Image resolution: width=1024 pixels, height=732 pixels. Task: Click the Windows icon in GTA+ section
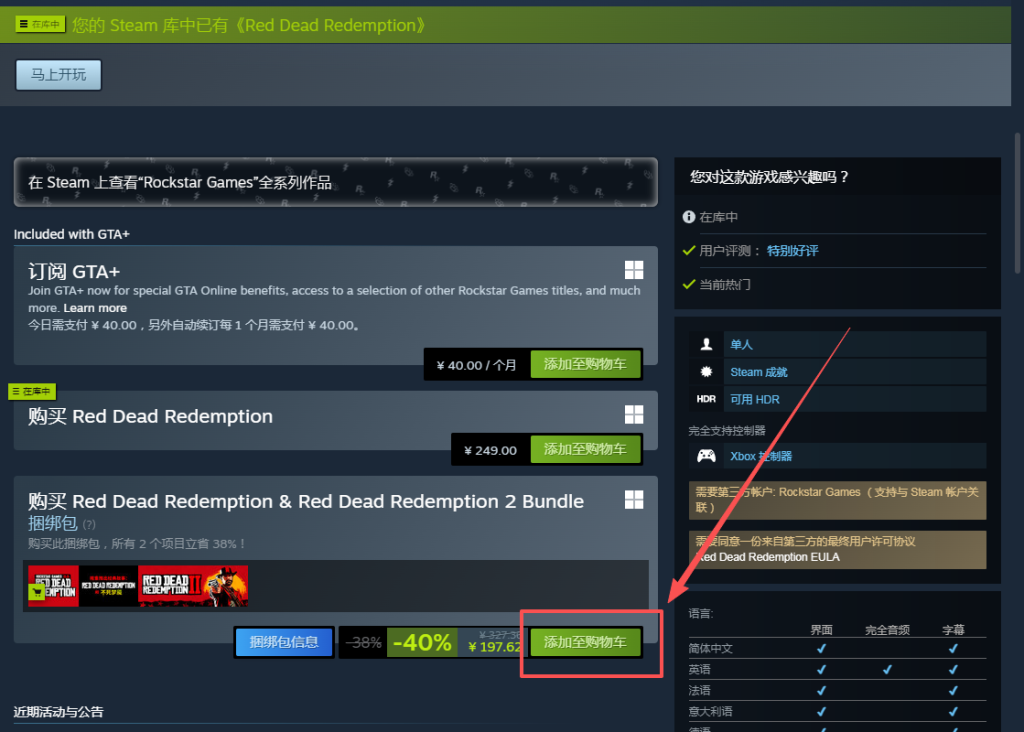click(x=634, y=270)
